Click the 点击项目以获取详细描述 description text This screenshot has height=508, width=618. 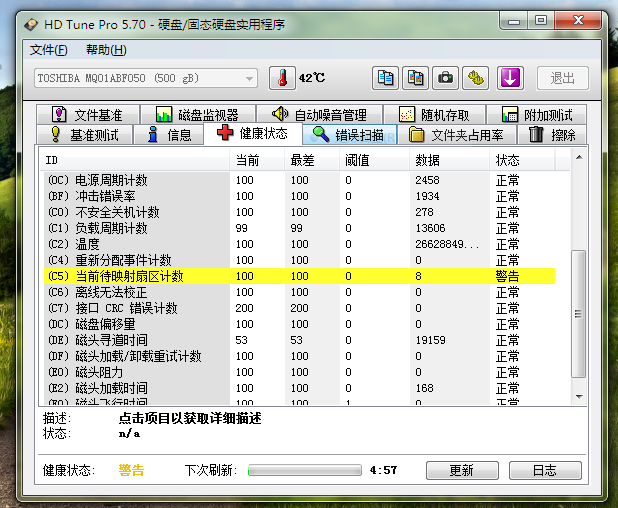pyautogui.click(x=190, y=418)
